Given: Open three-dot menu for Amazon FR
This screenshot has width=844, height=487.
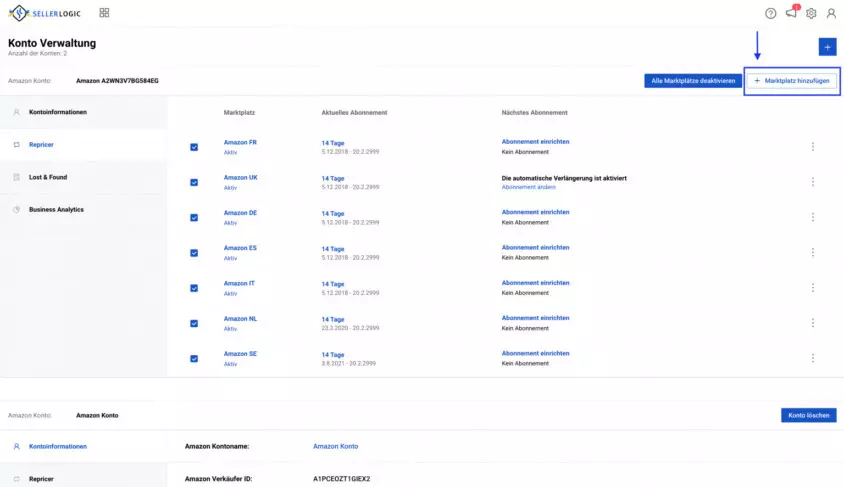Looking at the screenshot, I should coord(813,146).
